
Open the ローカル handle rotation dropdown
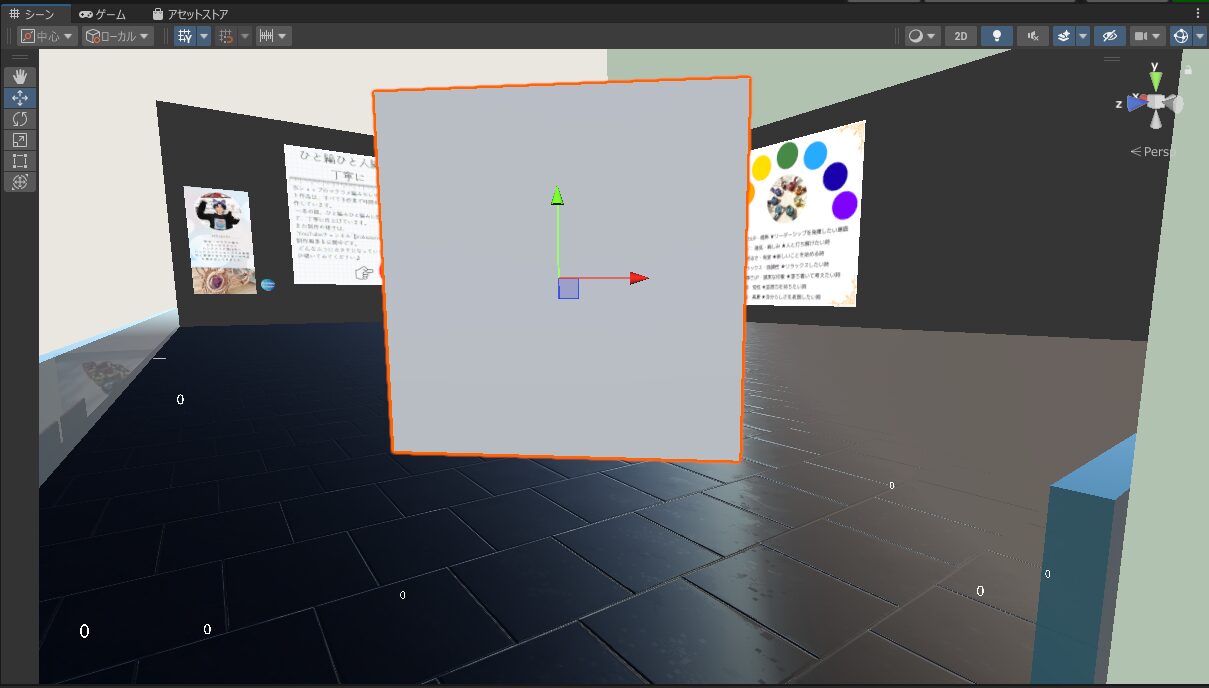[x=117, y=36]
